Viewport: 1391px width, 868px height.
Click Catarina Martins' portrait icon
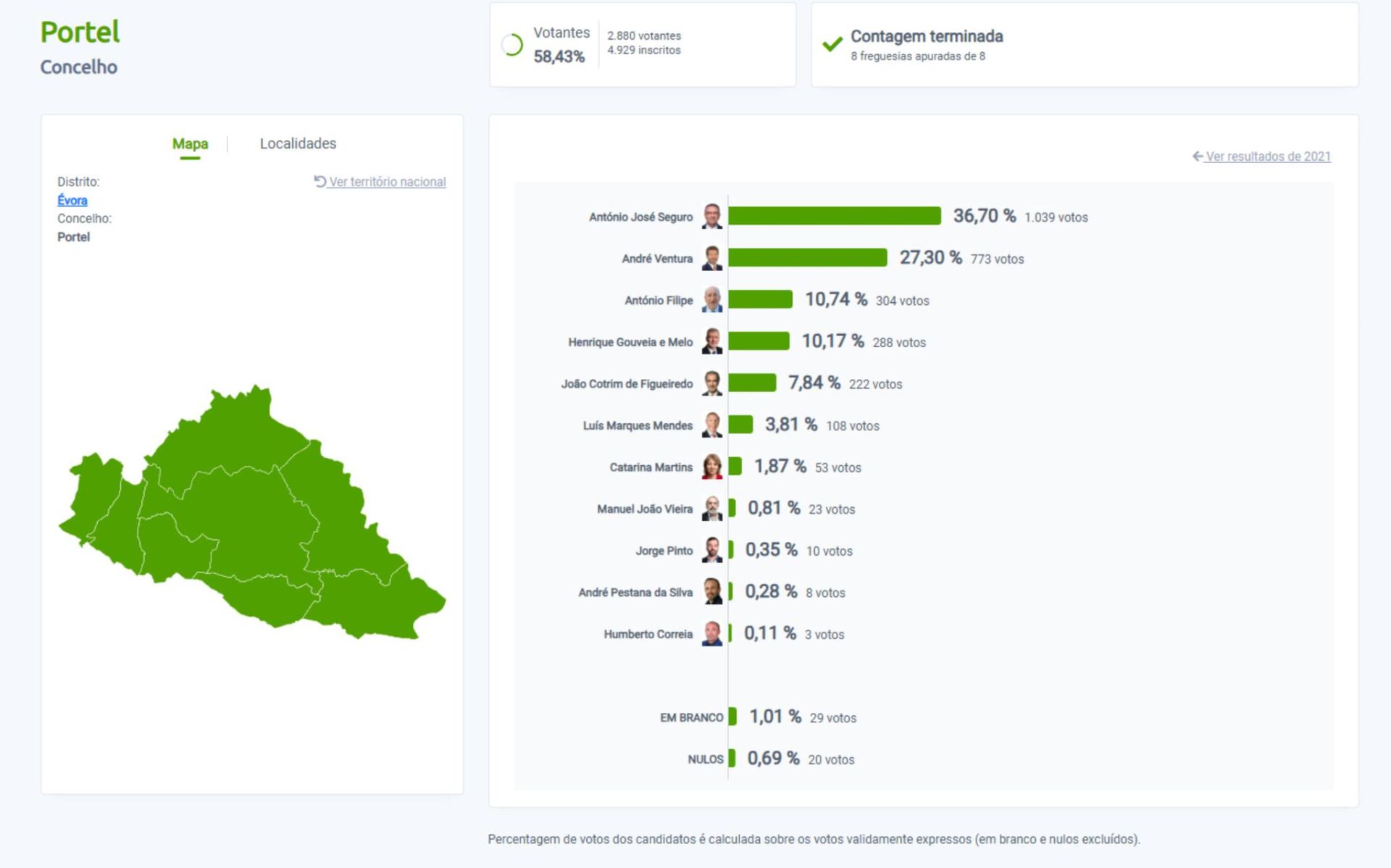712,467
